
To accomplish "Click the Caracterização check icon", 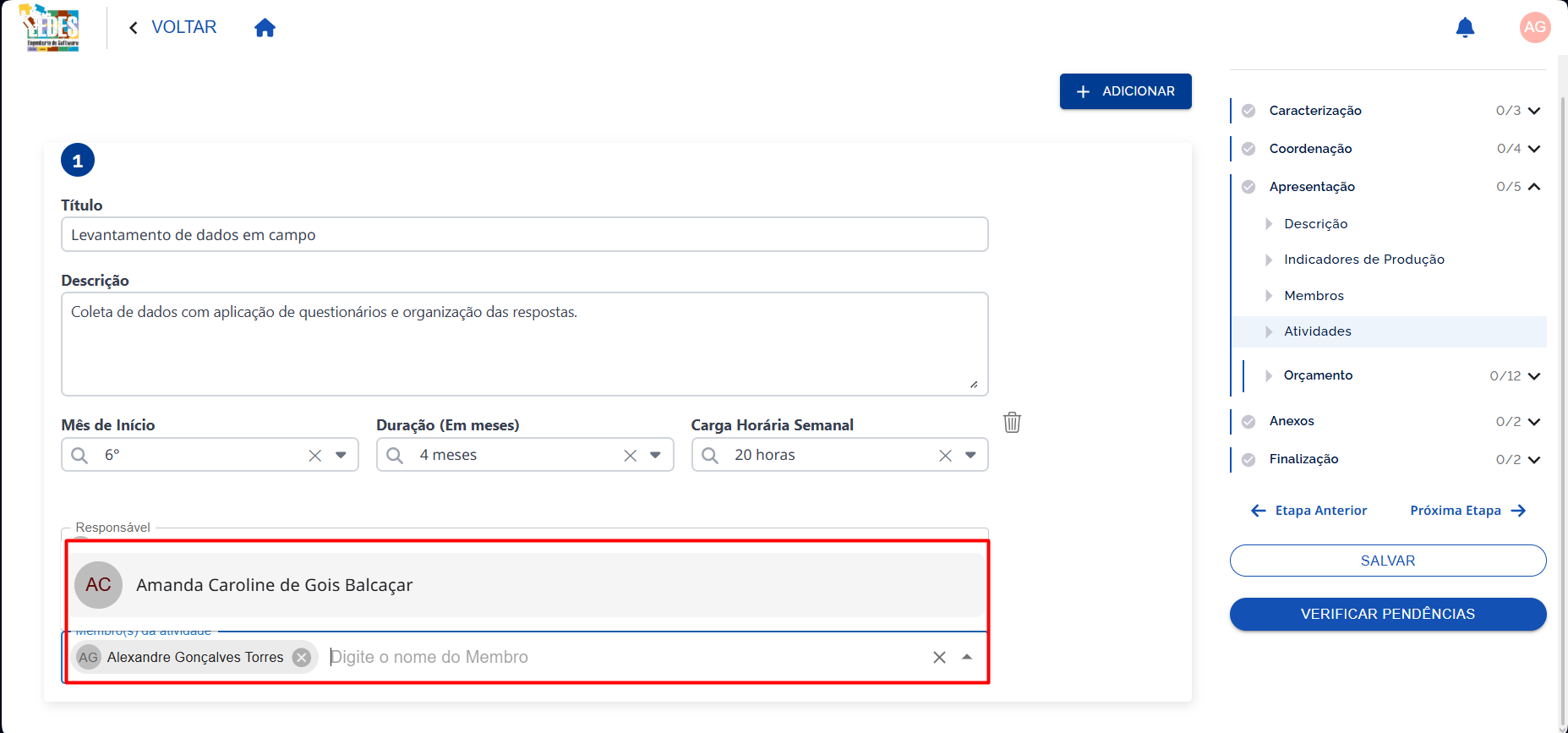I will coord(1248,111).
